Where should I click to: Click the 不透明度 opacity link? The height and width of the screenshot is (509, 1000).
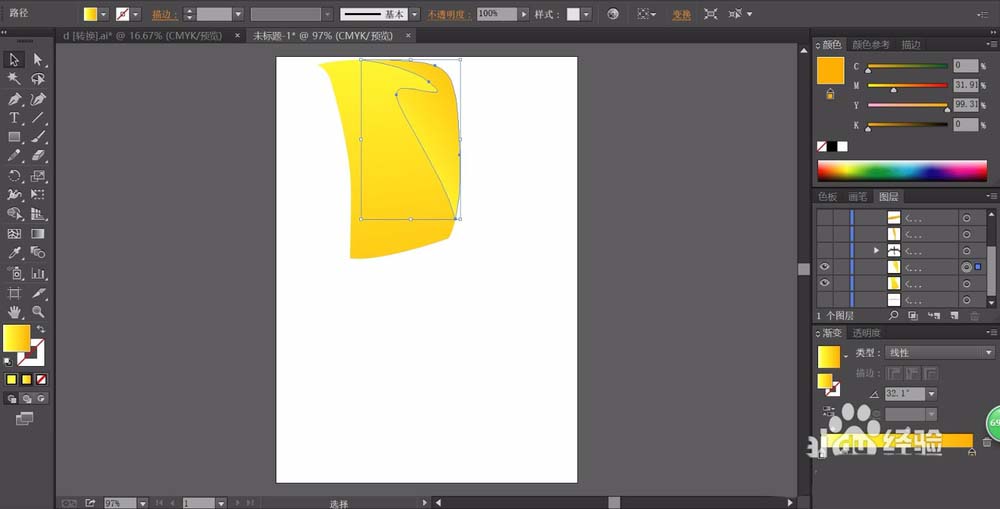coord(449,14)
